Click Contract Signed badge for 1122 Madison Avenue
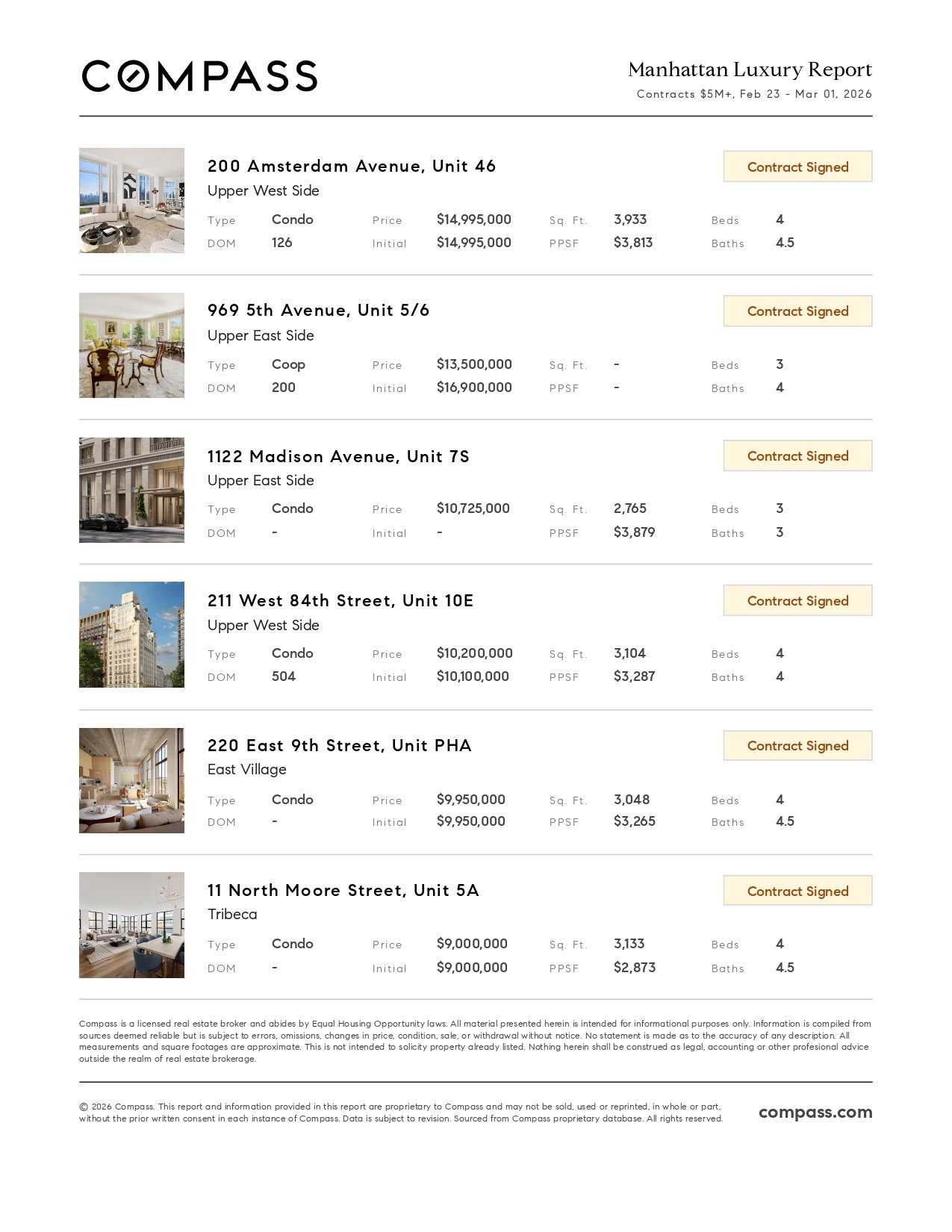Screen dimensions: 952x1232 click(797, 456)
